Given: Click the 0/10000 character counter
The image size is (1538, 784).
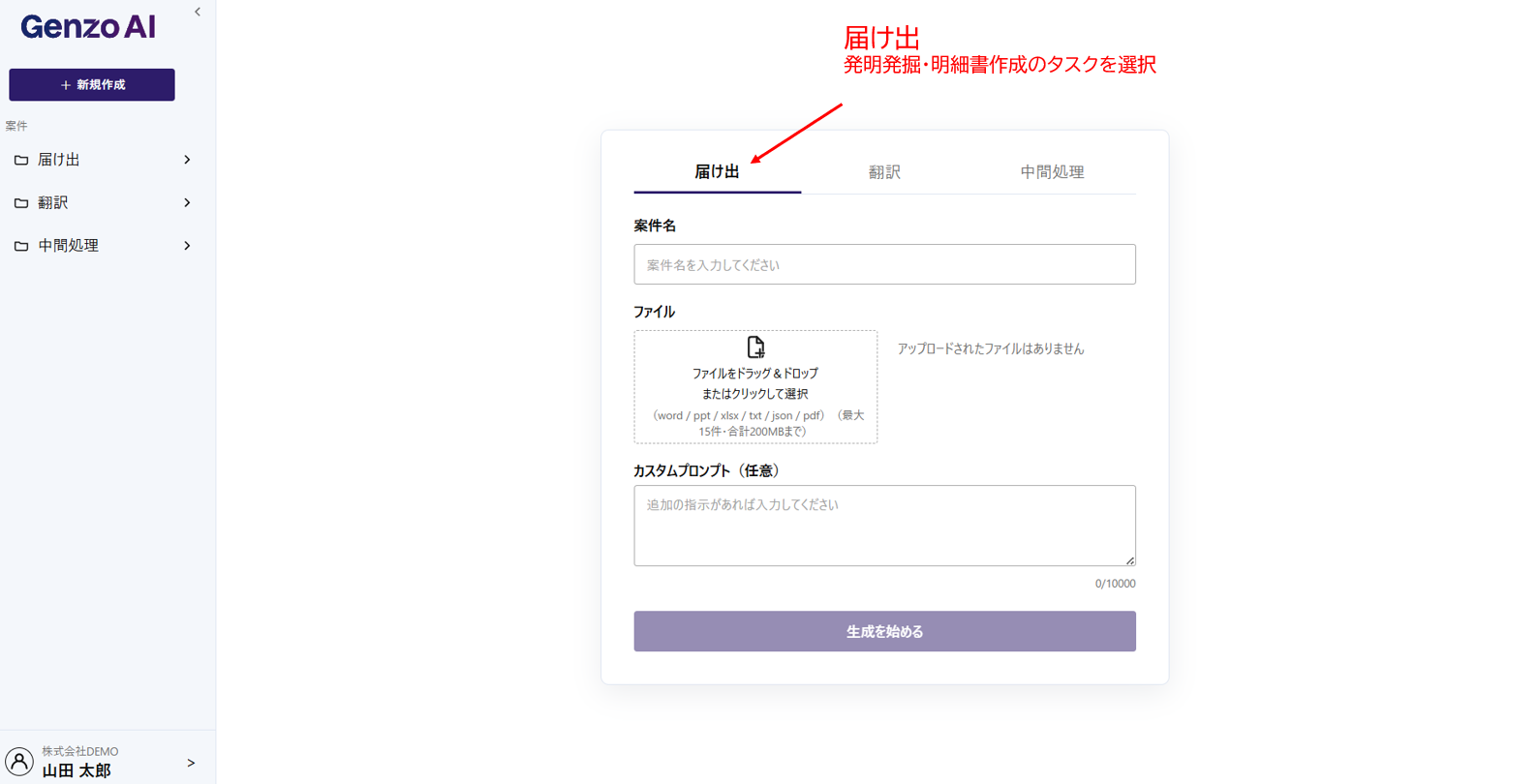Looking at the screenshot, I should tap(1115, 584).
